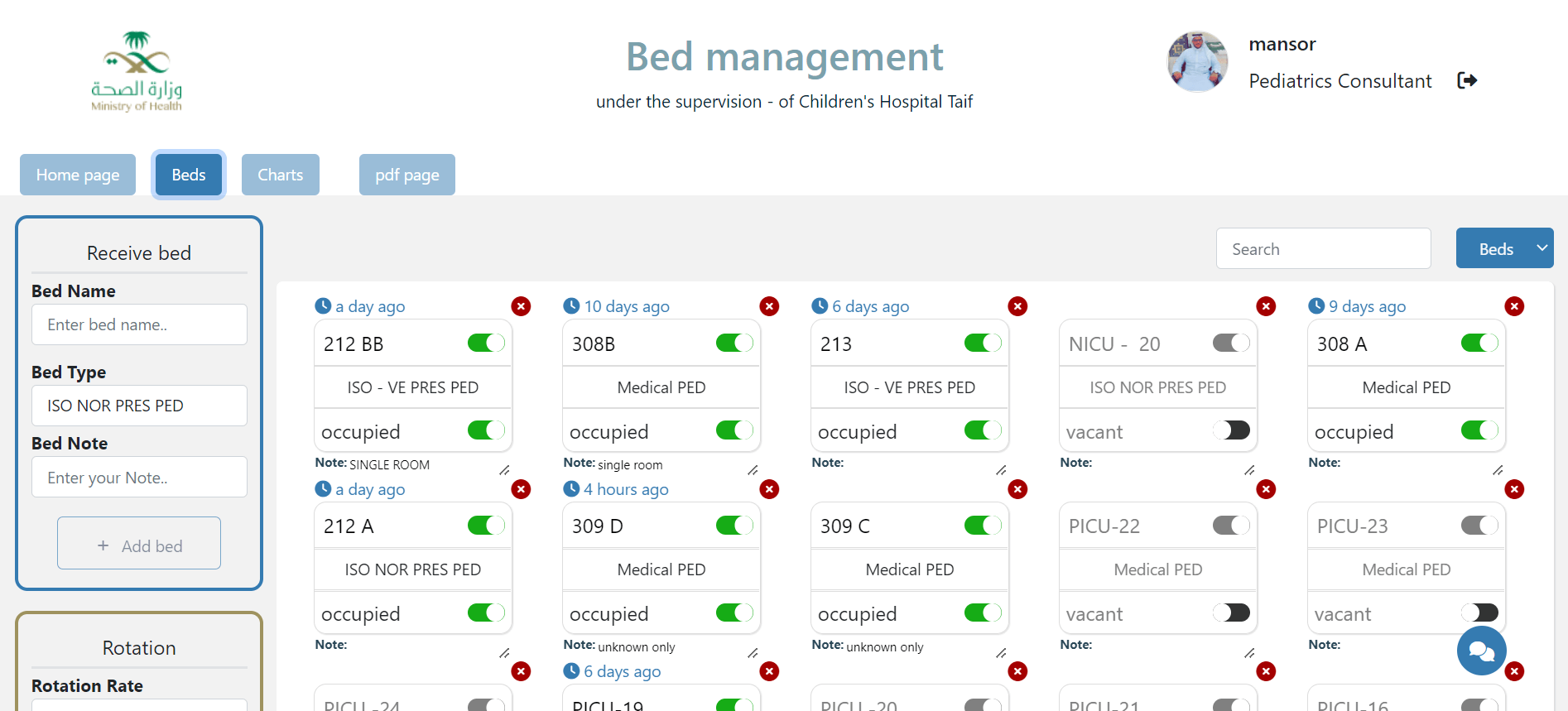The image size is (1568, 711).
Task: Click mansor's profile picture
Action: [1197, 61]
